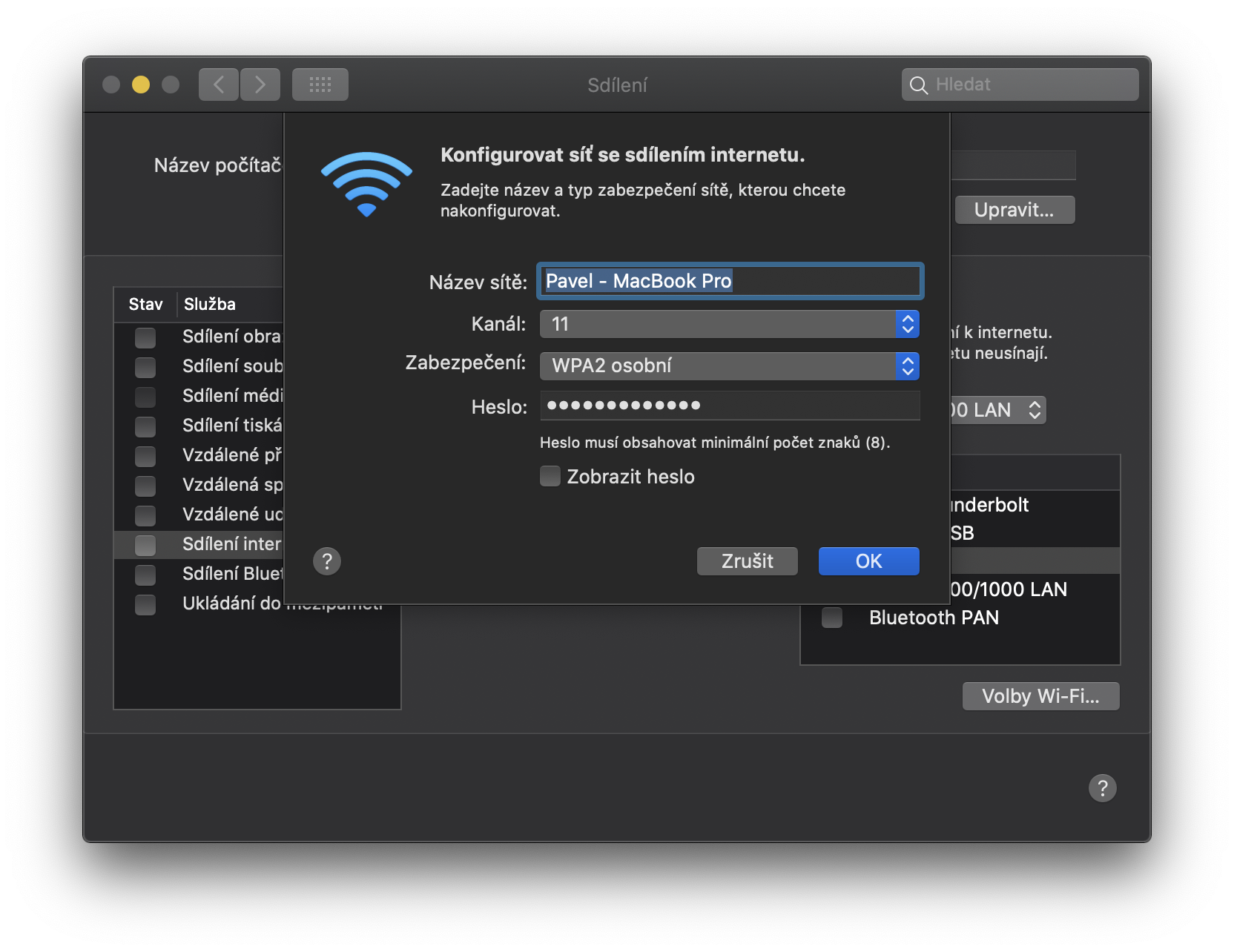Click the magnifier icon in search

tap(918, 85)
